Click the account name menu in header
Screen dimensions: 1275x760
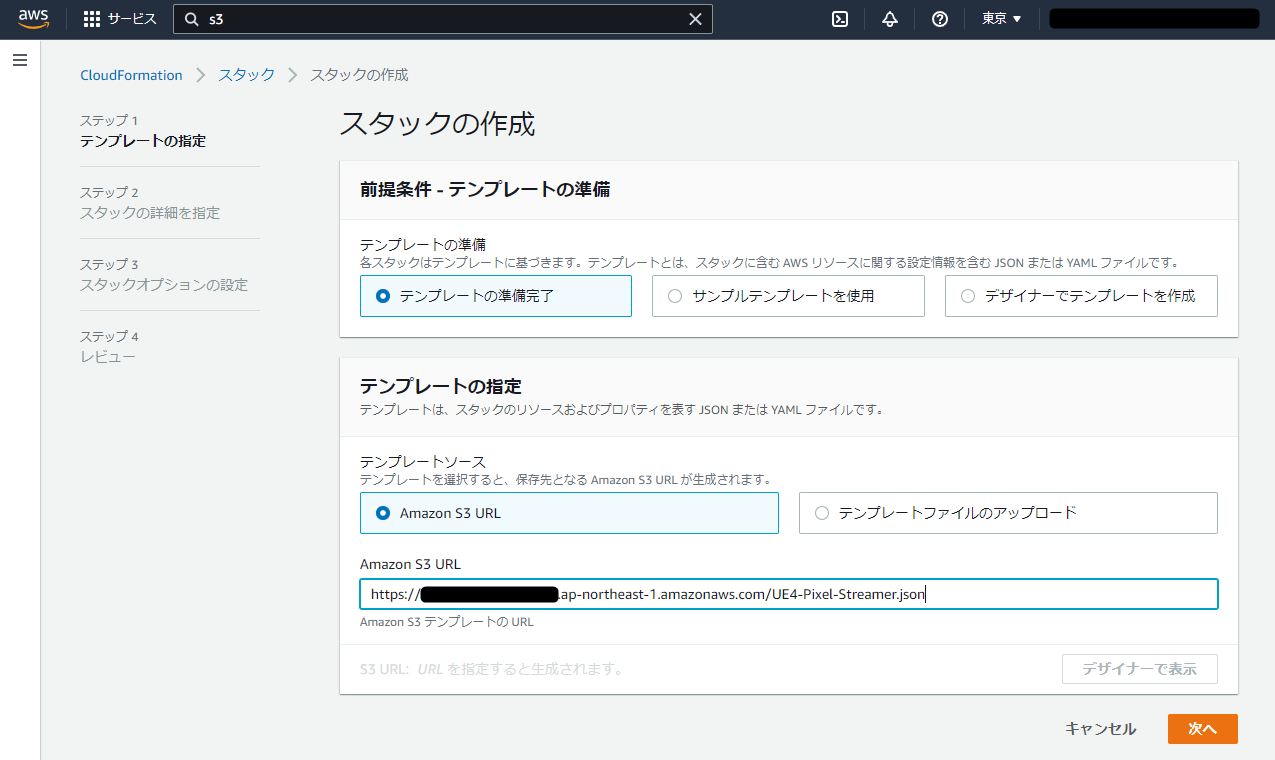[1154, 19]
